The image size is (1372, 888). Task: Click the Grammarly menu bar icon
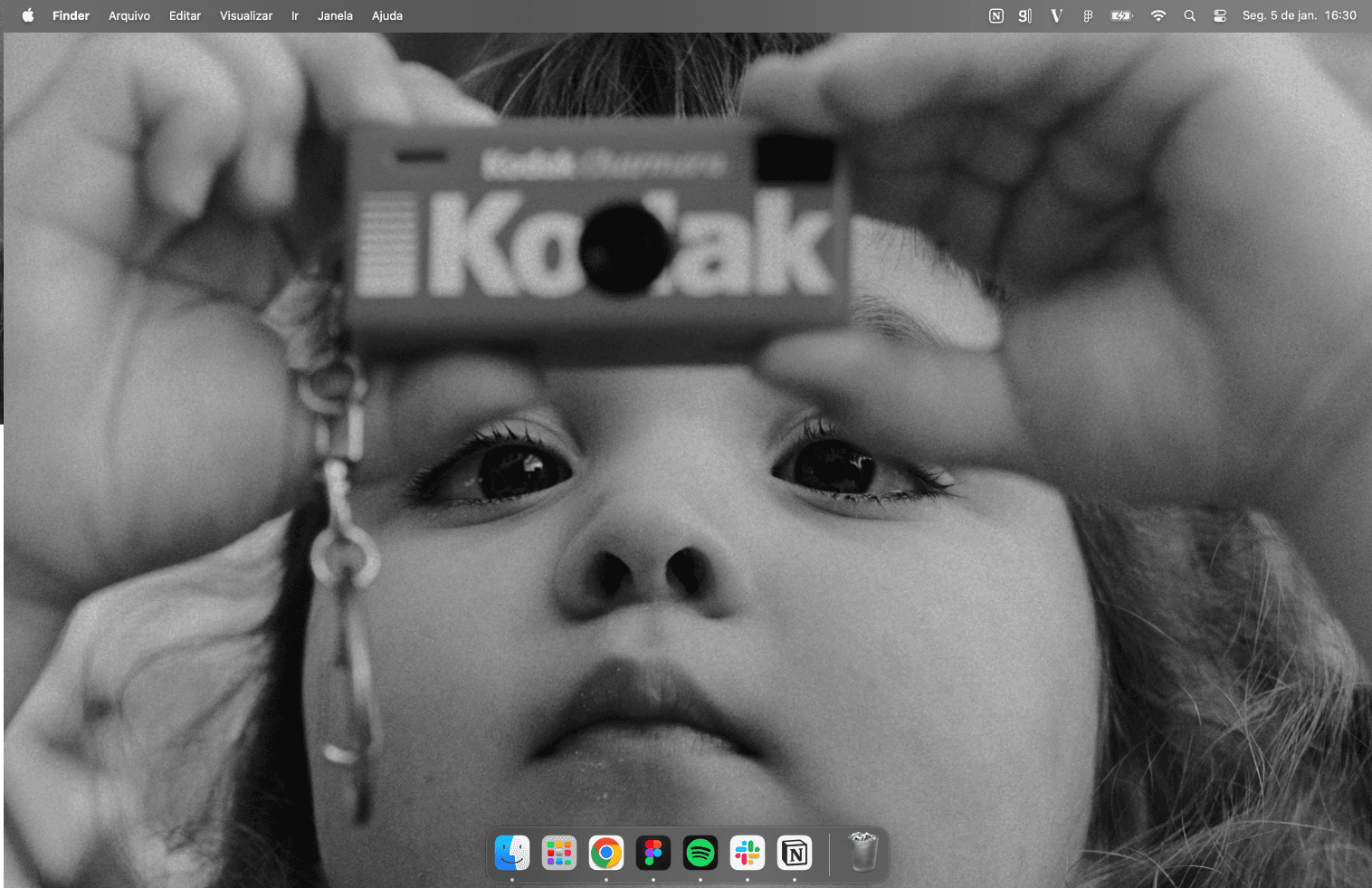pos(1024,15)
